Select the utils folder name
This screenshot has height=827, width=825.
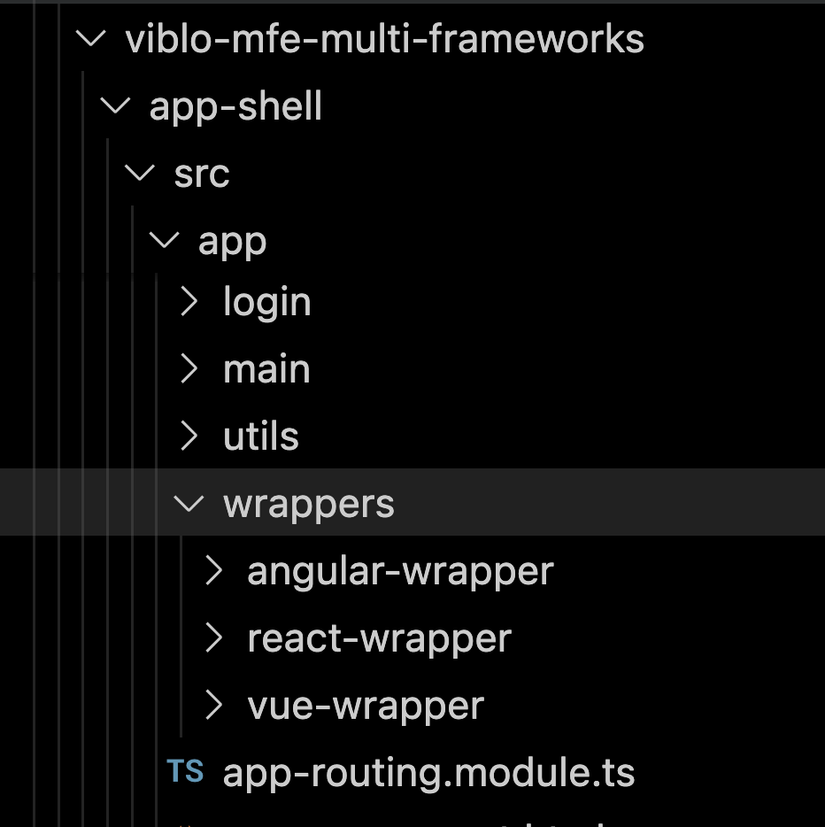coord(260,436)
